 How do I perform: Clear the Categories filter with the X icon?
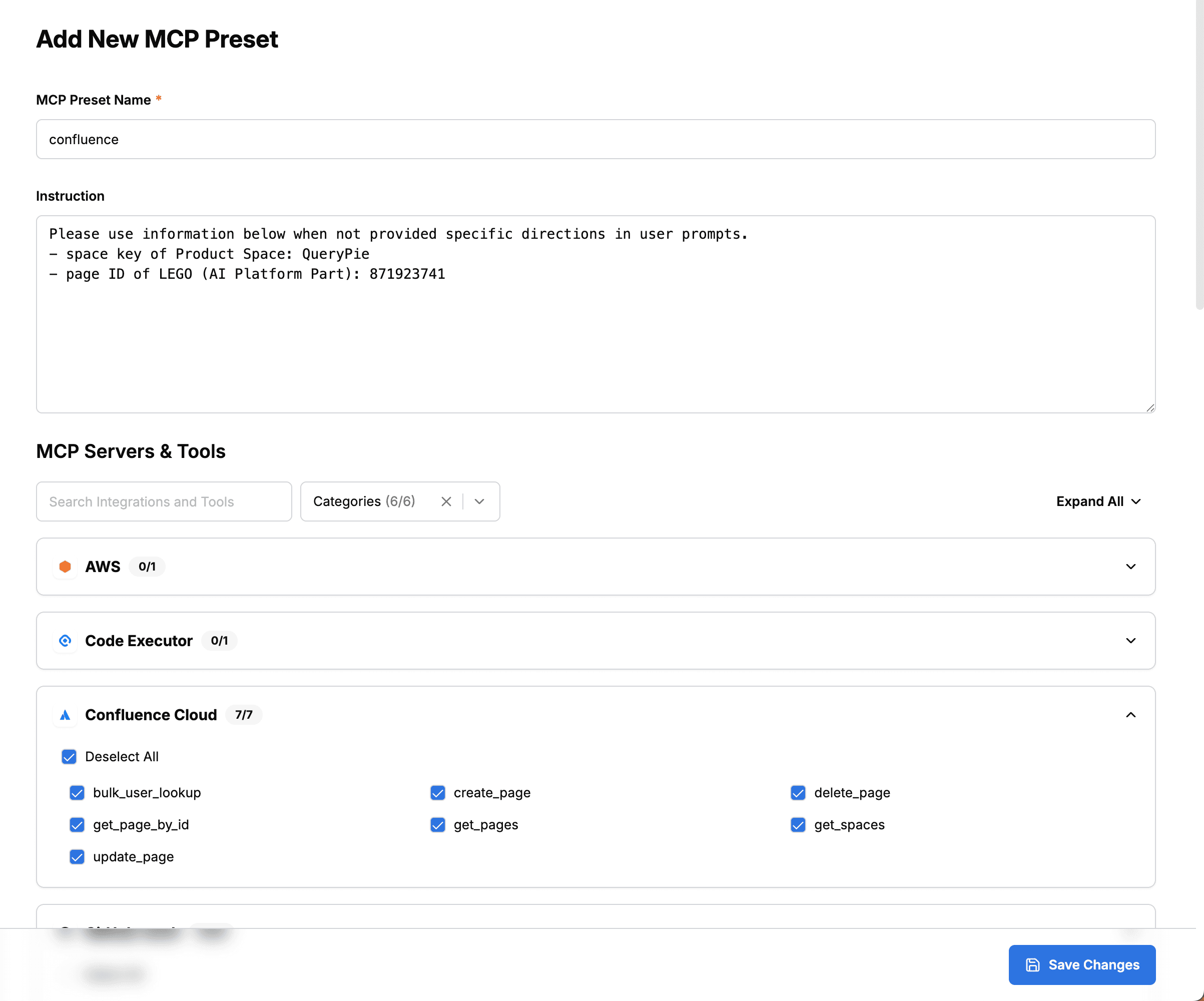446,502
